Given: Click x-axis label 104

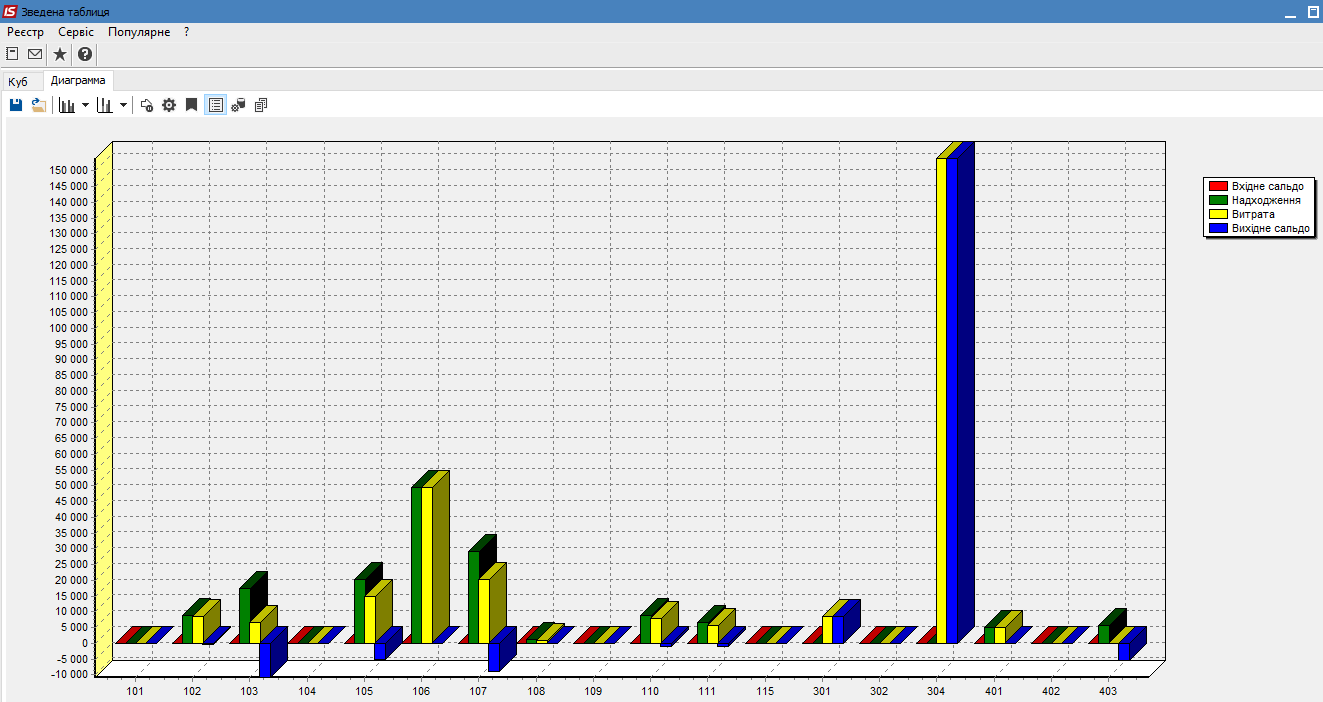Looking at the screenshot, I should point(308,691).
